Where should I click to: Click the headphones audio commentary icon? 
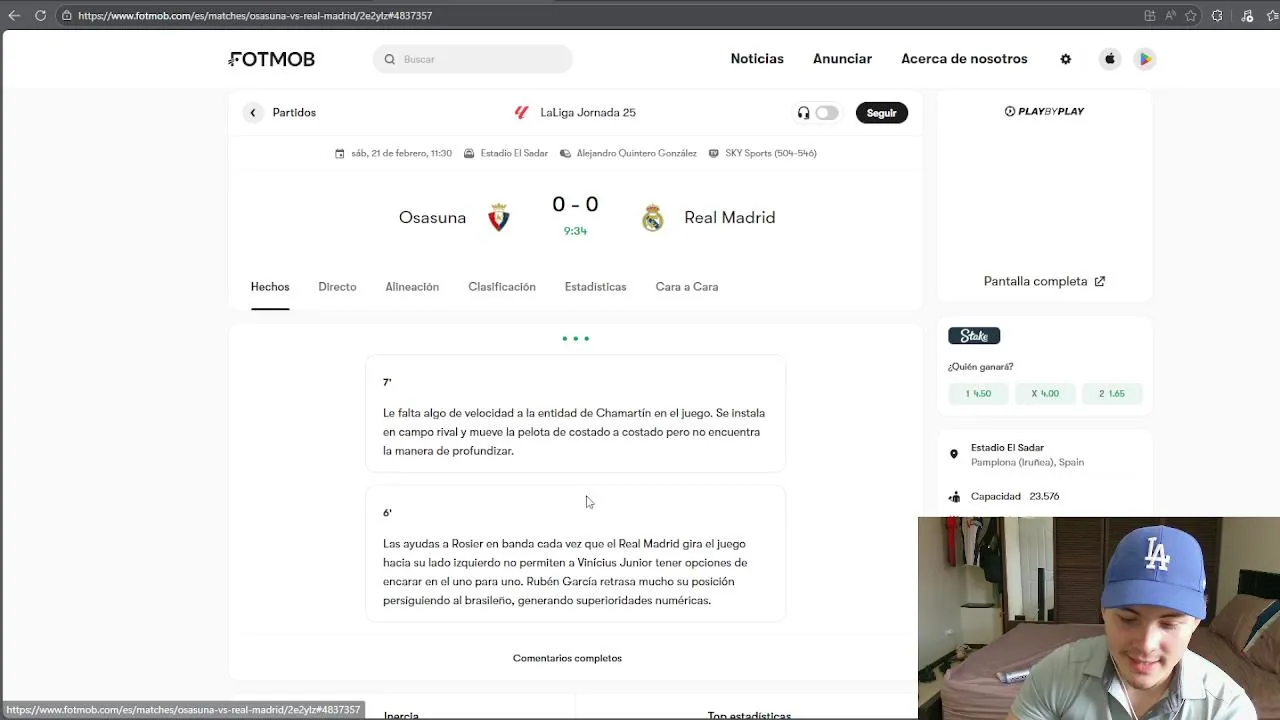pyautogui.click(x=803, y=113)
